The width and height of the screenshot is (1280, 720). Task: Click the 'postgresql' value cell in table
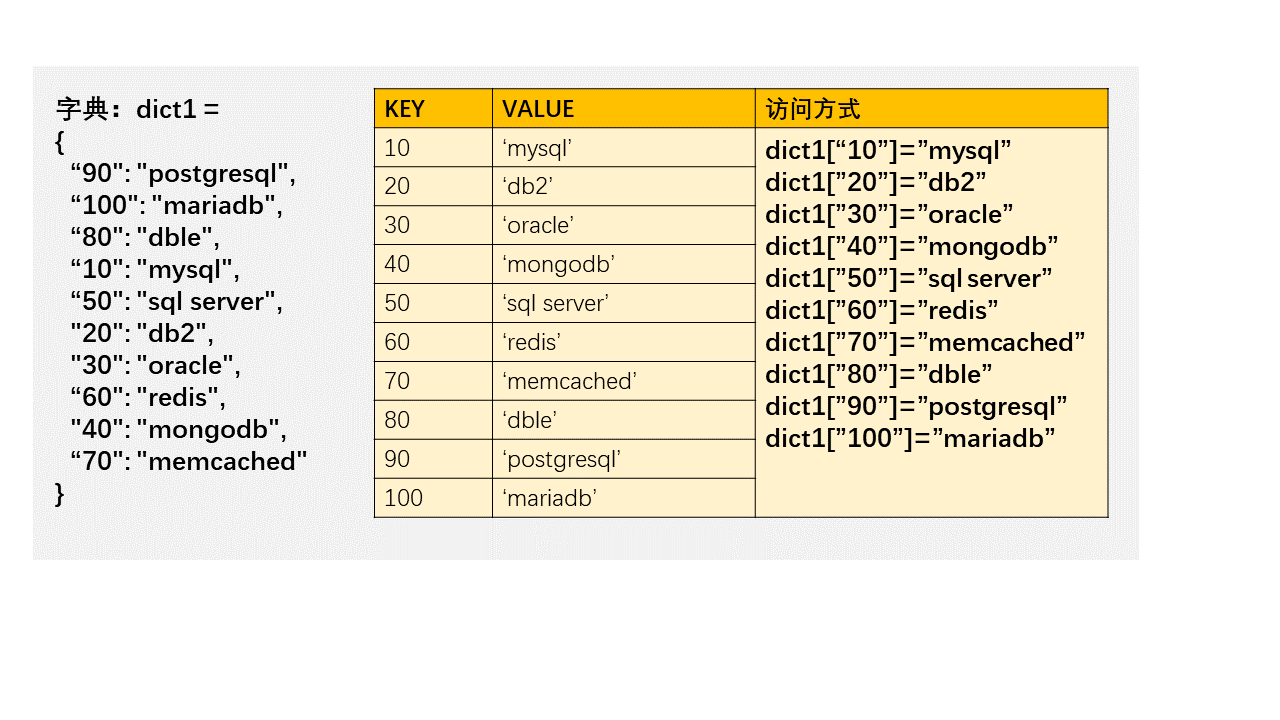(623, 459)
